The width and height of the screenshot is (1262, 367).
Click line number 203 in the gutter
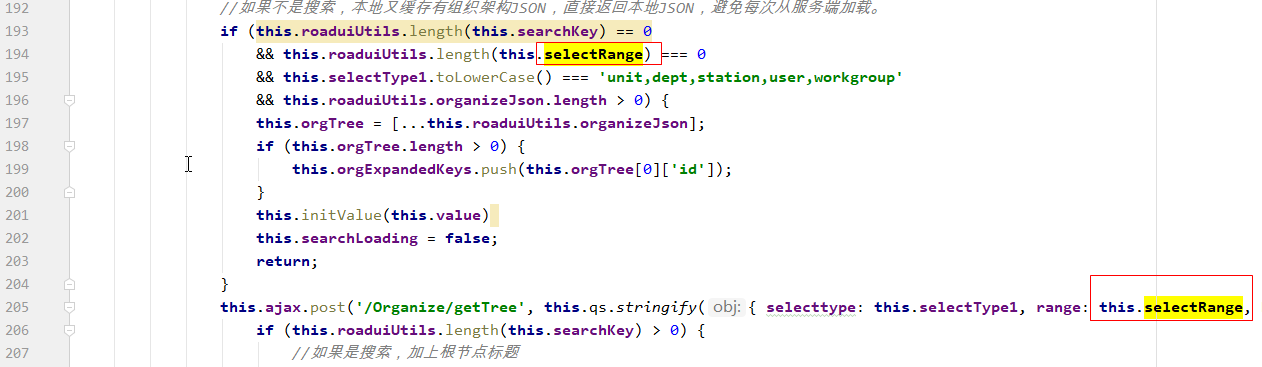tap(17, 261)
